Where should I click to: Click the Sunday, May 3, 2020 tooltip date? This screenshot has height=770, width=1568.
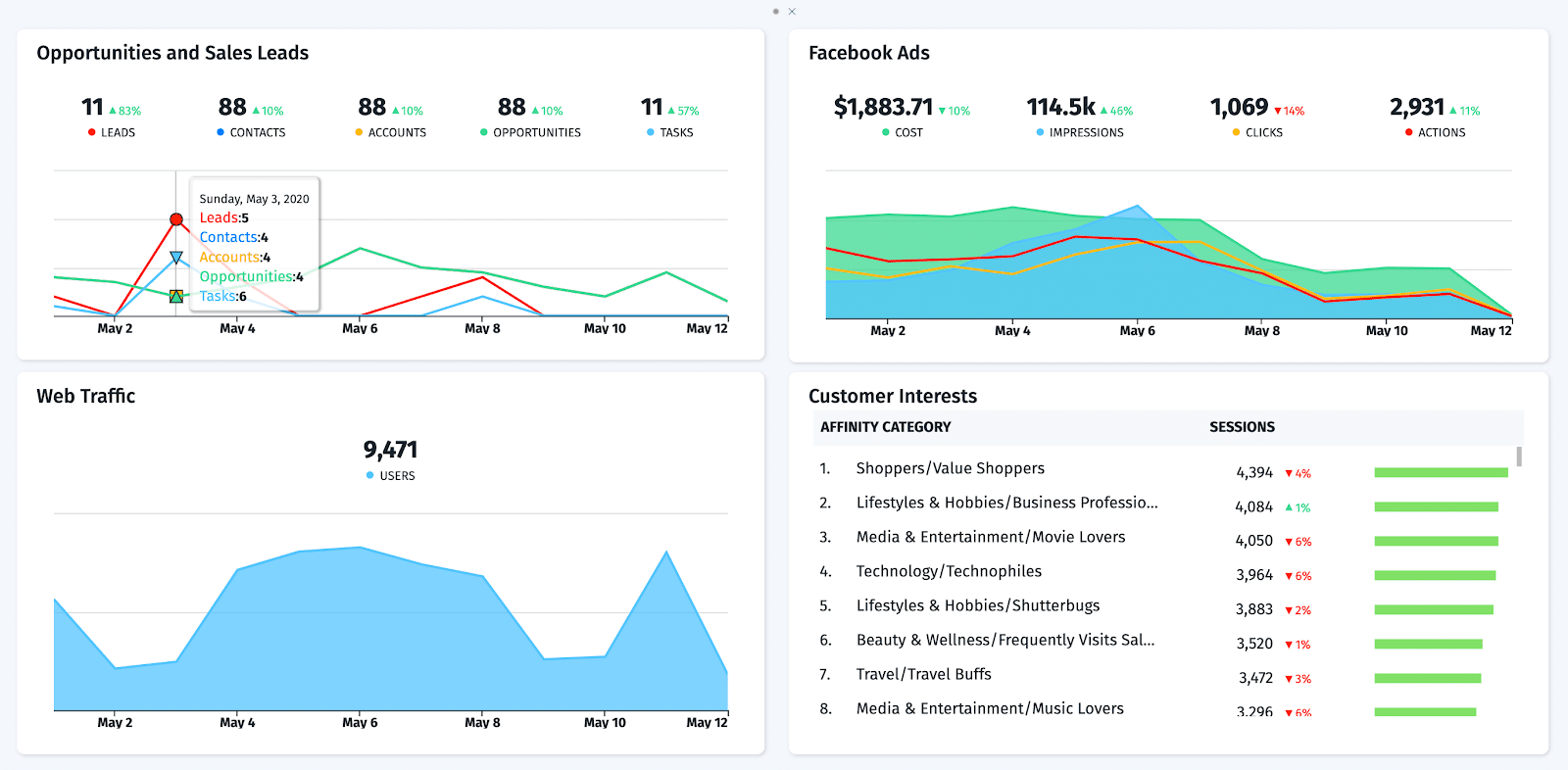click(254, 199)
